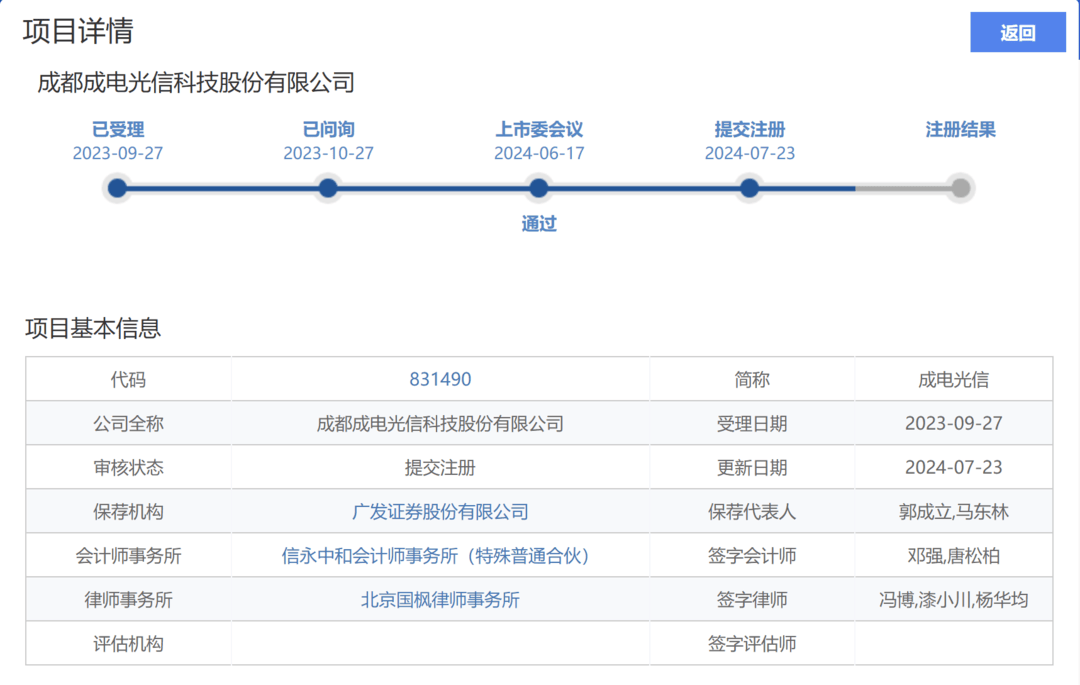Select the grey 注册结果 timeline dot

coord(960,187)
